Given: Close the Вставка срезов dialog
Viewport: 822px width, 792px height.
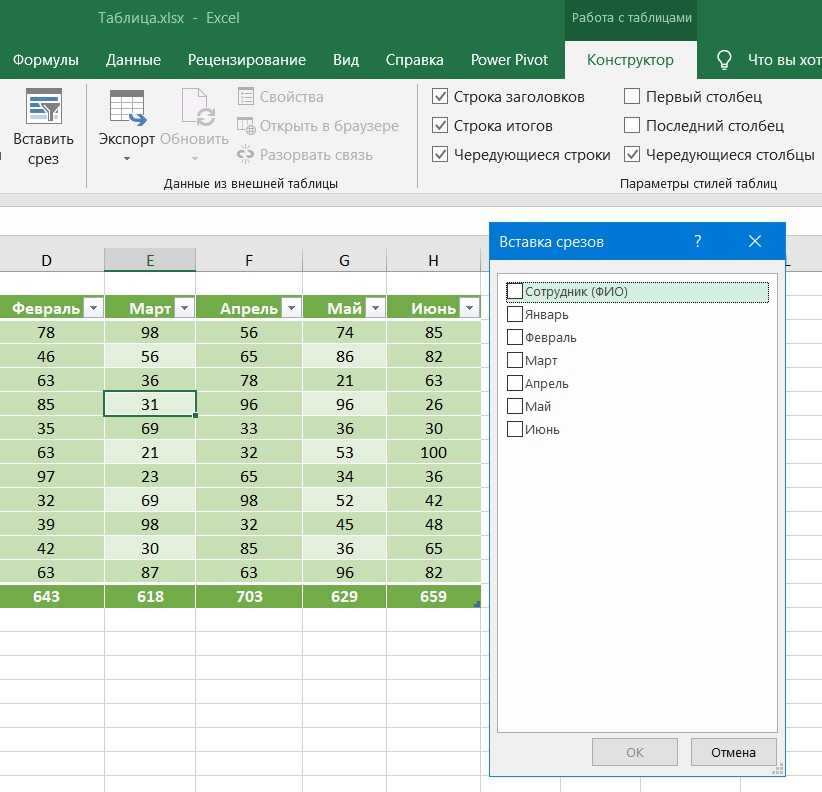Looking at the screenshot, I should click(x=755, y=241).
